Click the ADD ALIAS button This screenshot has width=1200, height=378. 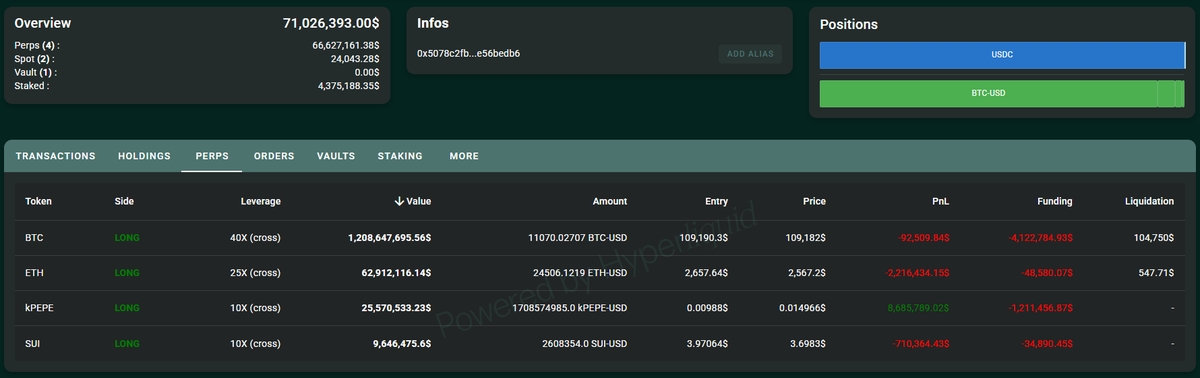pyautogui.click(x=750, y=54)
